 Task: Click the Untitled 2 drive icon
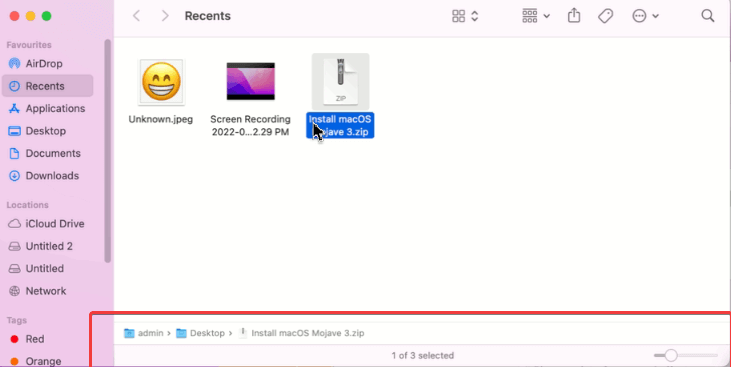point(14,246)
